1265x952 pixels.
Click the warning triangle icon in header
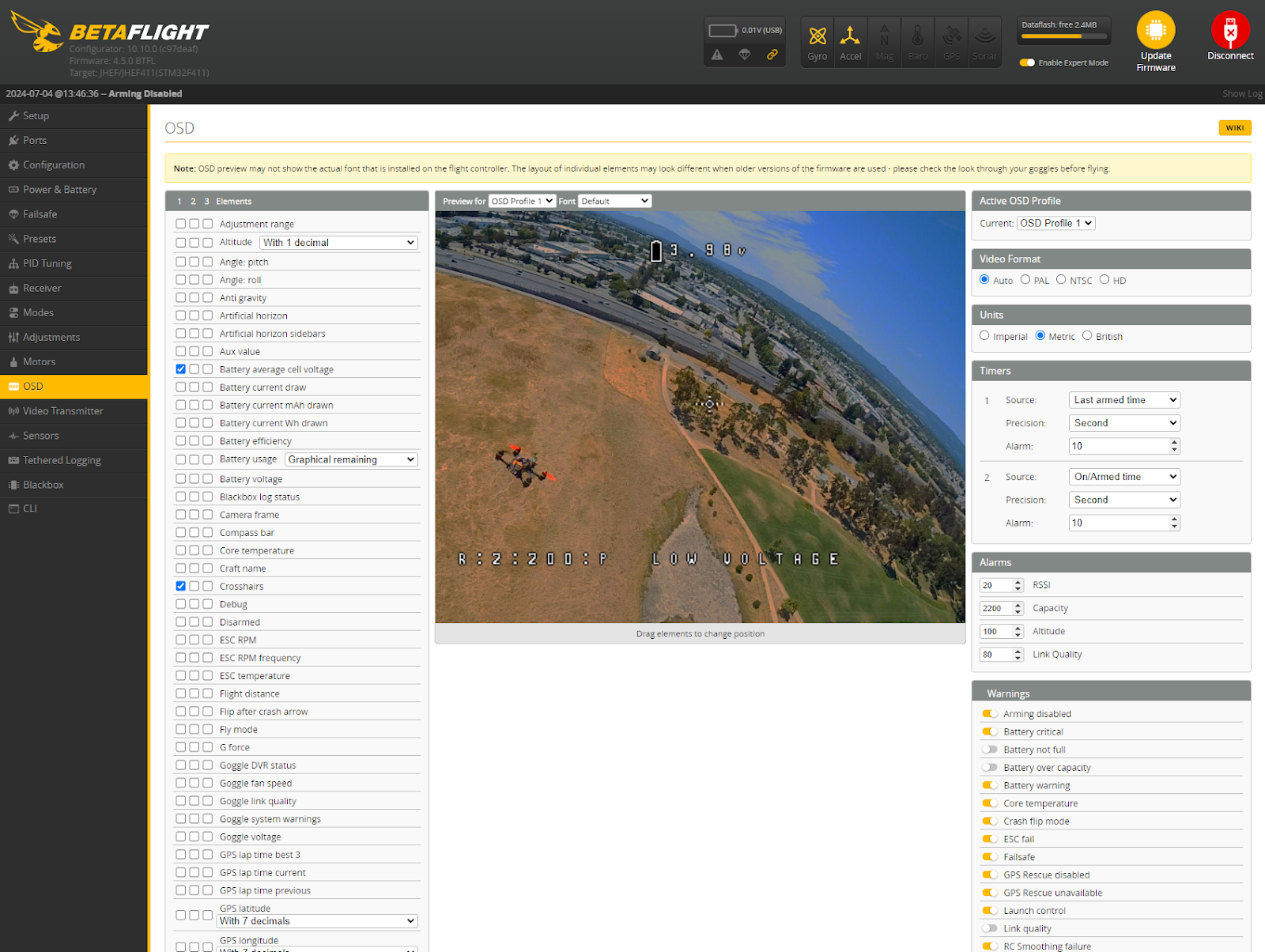716,55
